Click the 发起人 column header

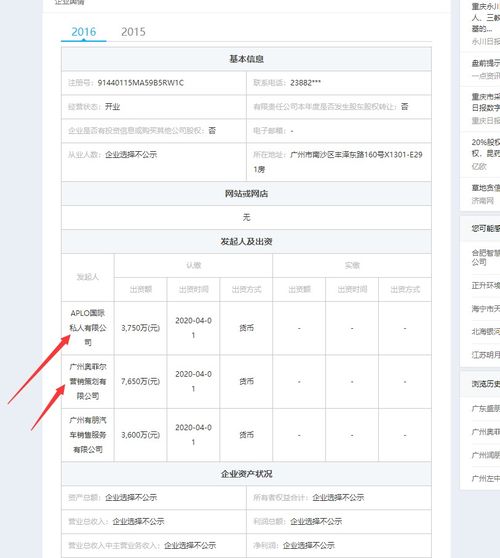pos(88,277)
